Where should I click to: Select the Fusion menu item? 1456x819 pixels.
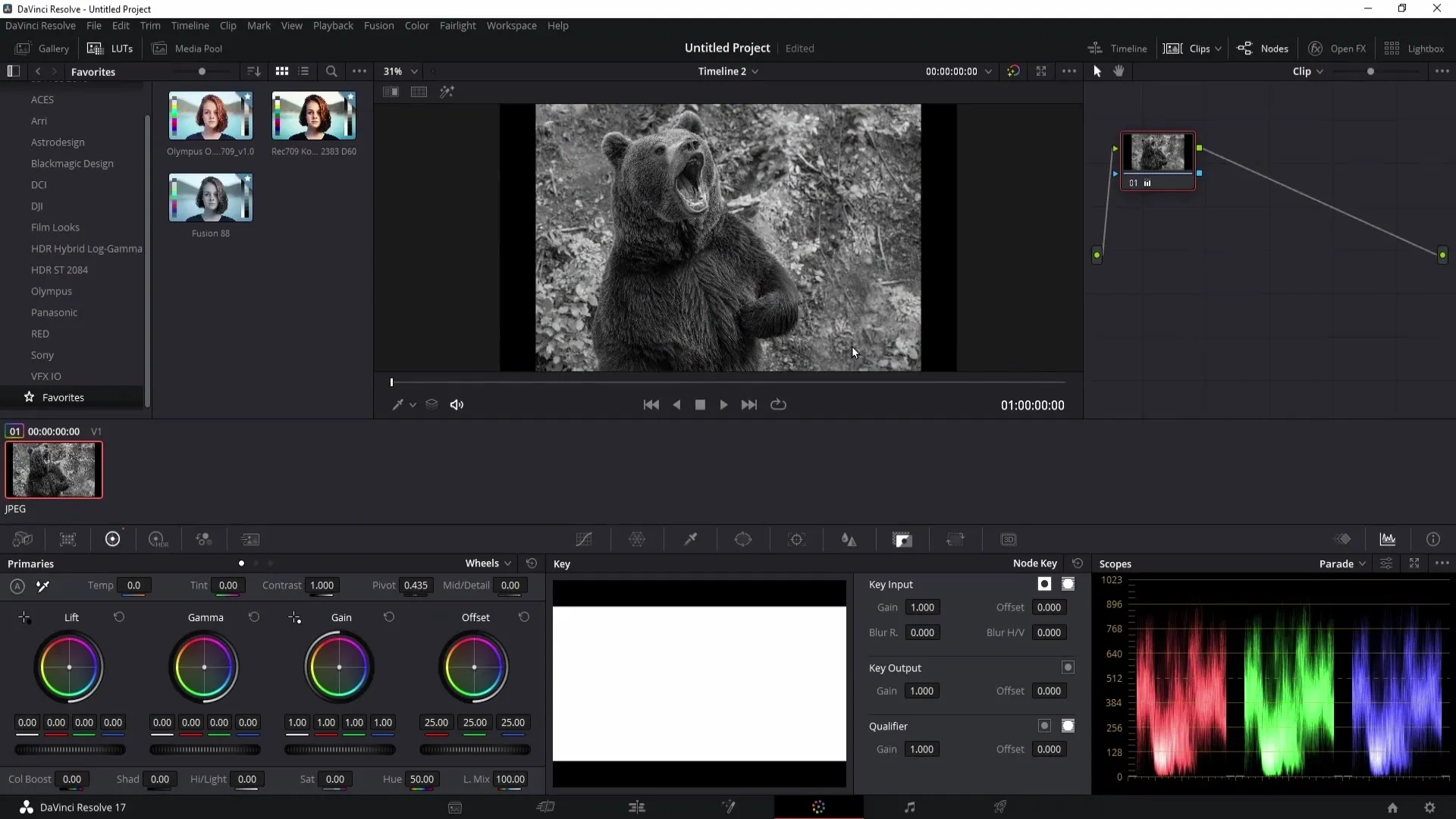click(x=378, y=25)
